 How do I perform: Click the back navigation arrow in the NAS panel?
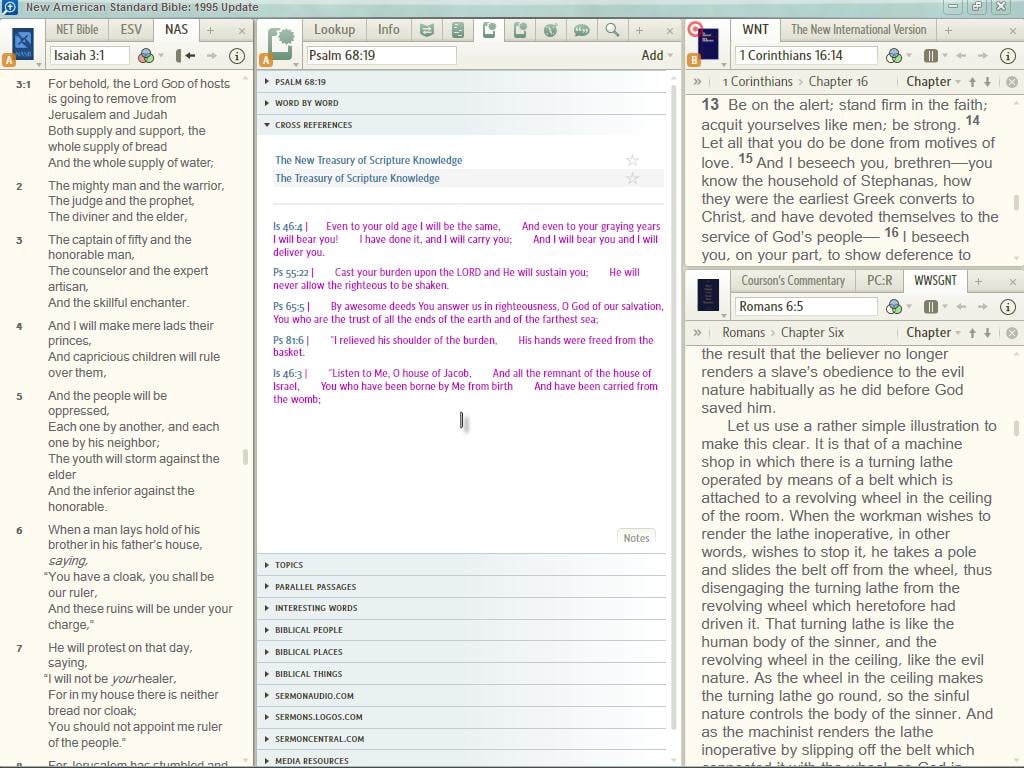189,55
